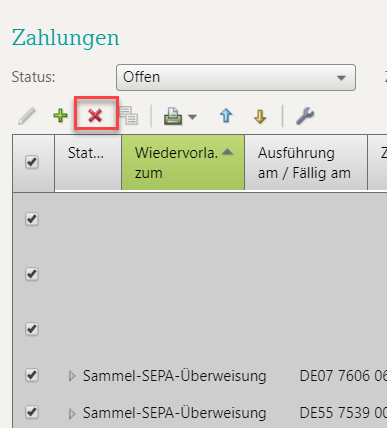Click the blue up arrow icon
Screen dimensions: 387x428
pos(226,116)
